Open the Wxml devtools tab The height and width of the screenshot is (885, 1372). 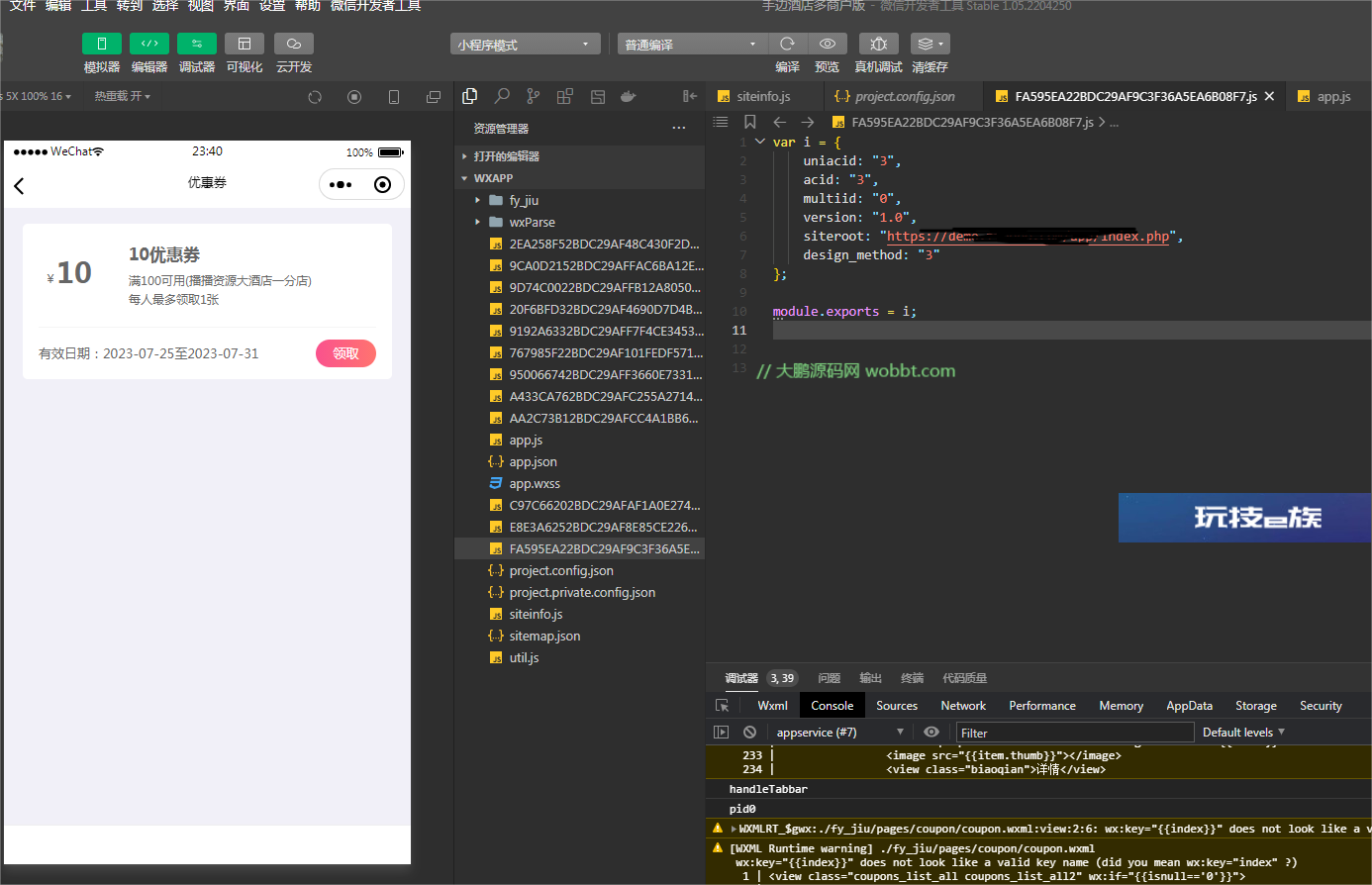(772, 706)
